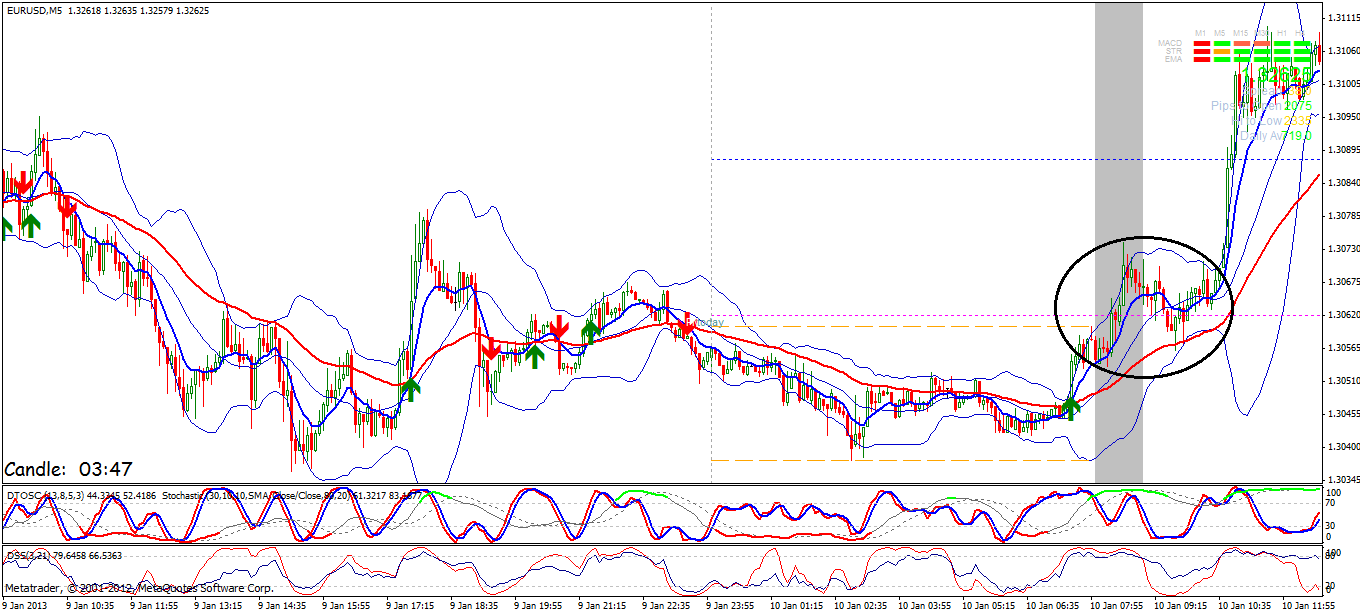The height and width of the screenshot is (613, 1360).
Task: Click the 9 Jan 17:15 time axis label
Action: pos(412,606)
